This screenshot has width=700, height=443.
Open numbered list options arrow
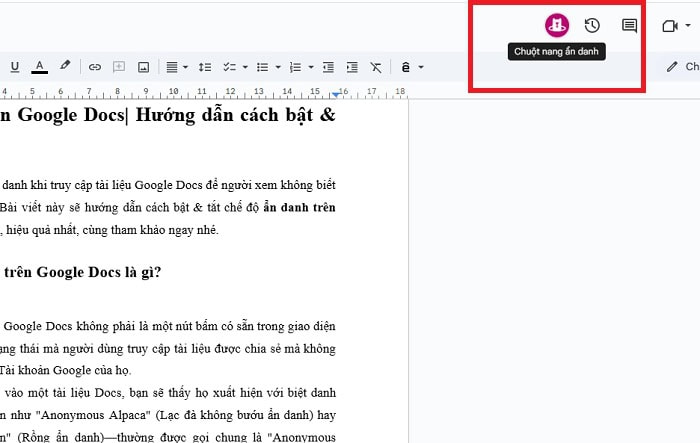(311, 68)
